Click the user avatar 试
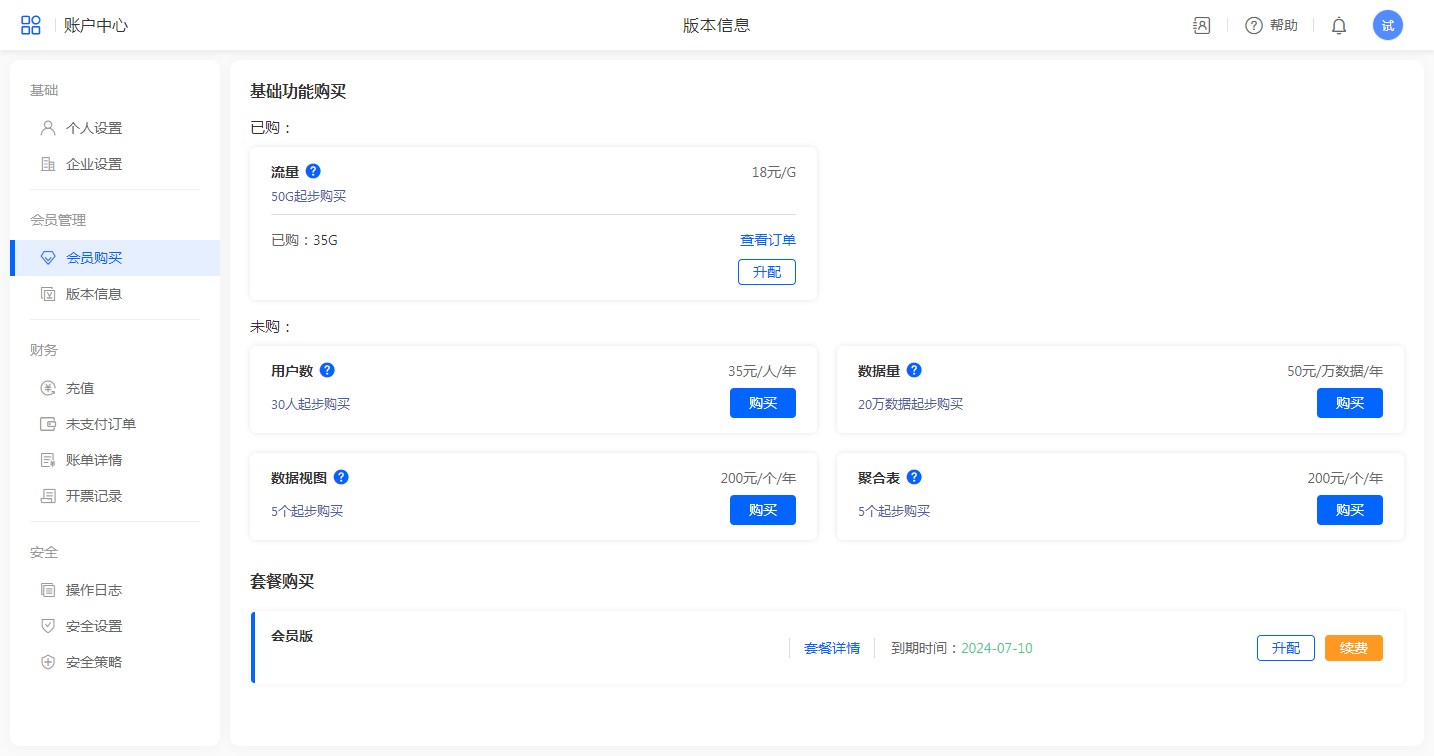 1387,26
